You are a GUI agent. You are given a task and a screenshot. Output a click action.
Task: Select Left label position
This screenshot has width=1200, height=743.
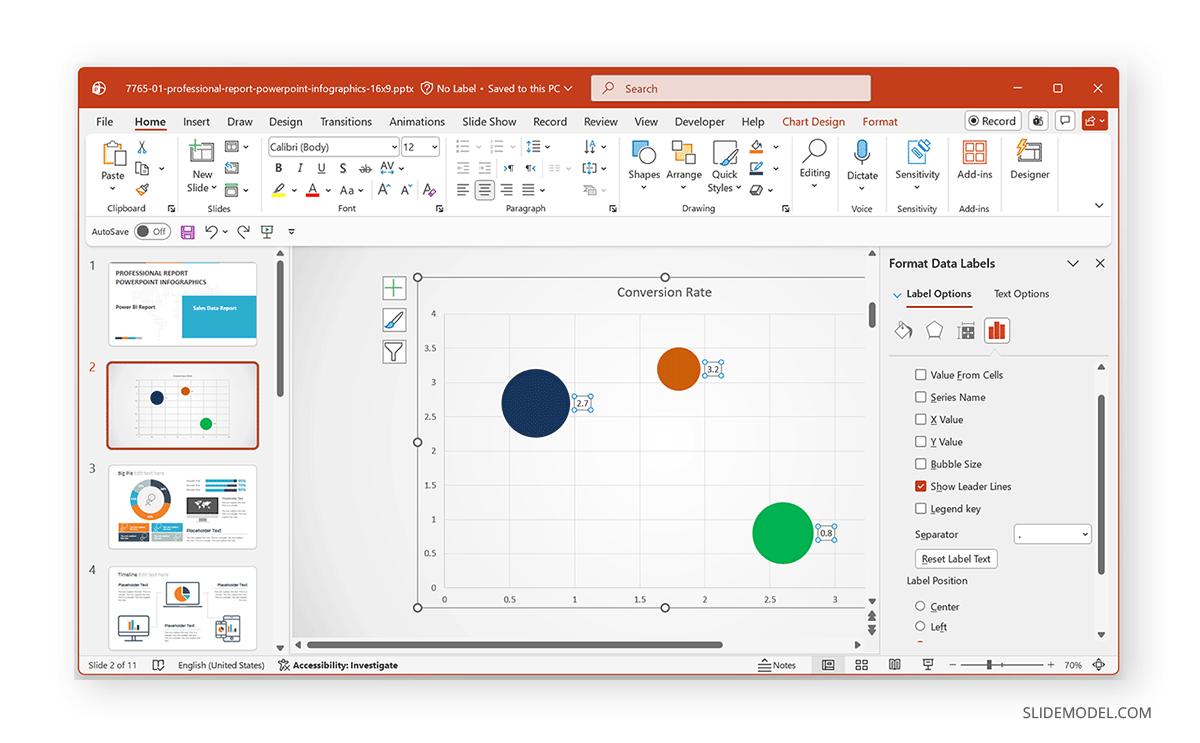click(921, 627)
